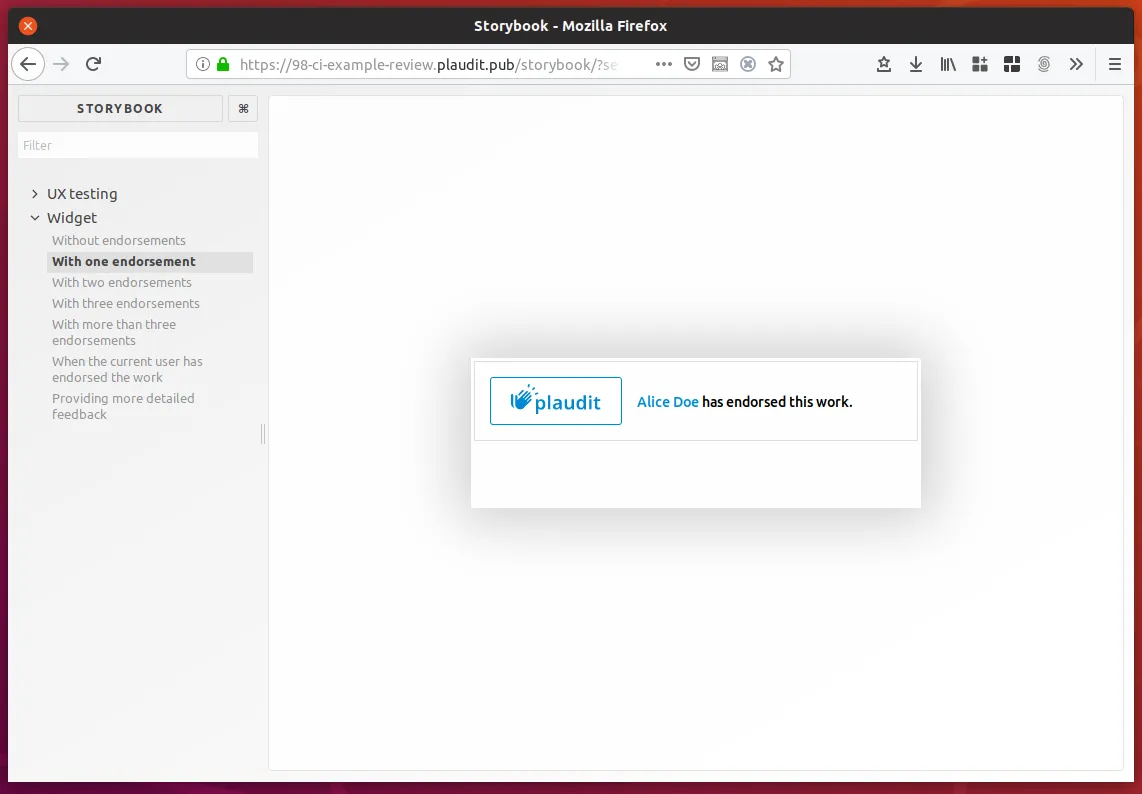Open the Firefox hamburger menu
Viewport: 1142px width, 794px height.
pos(1114,64)
